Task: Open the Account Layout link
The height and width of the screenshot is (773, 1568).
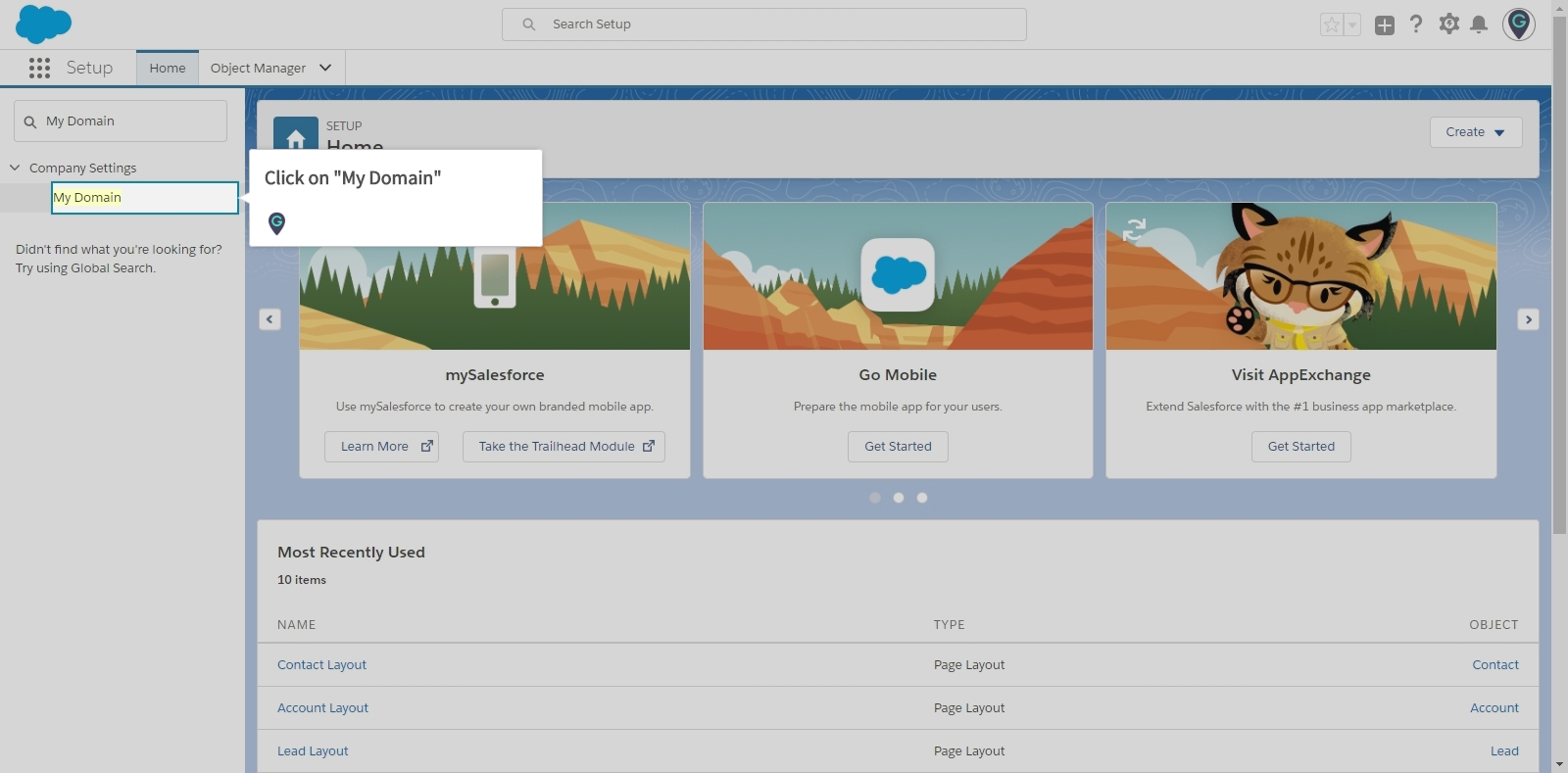Action: (x=322, y=707)
